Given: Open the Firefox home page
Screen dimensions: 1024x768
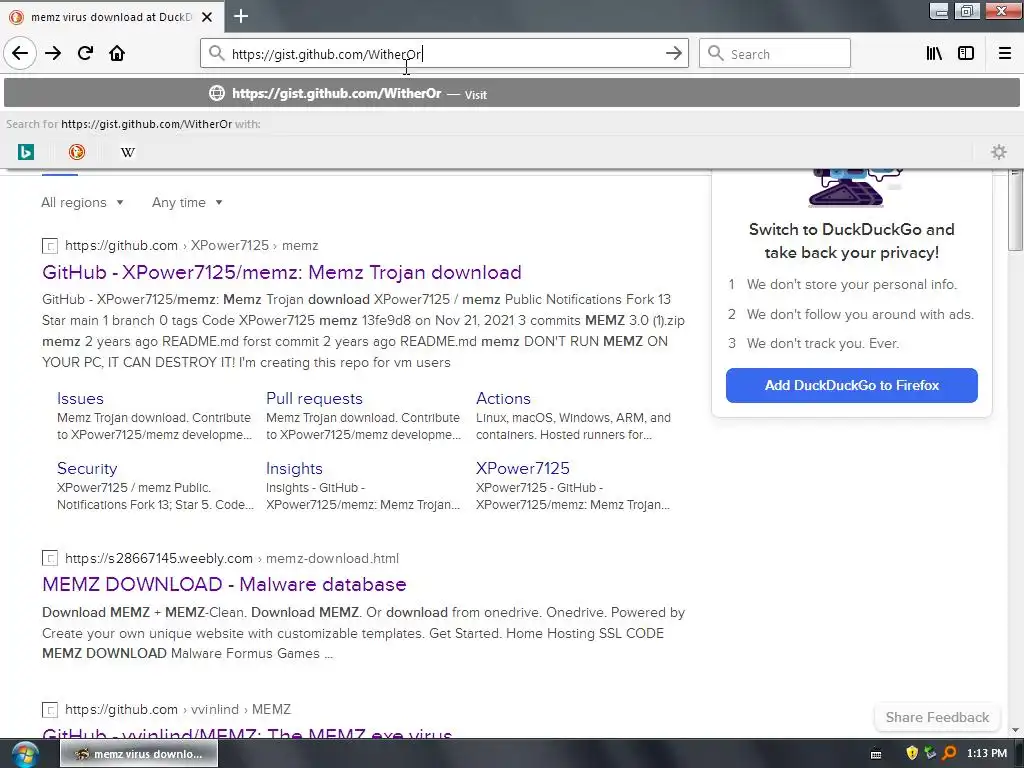Looking at the screenshot, I should pyautogui.click(x=117, y=54).
